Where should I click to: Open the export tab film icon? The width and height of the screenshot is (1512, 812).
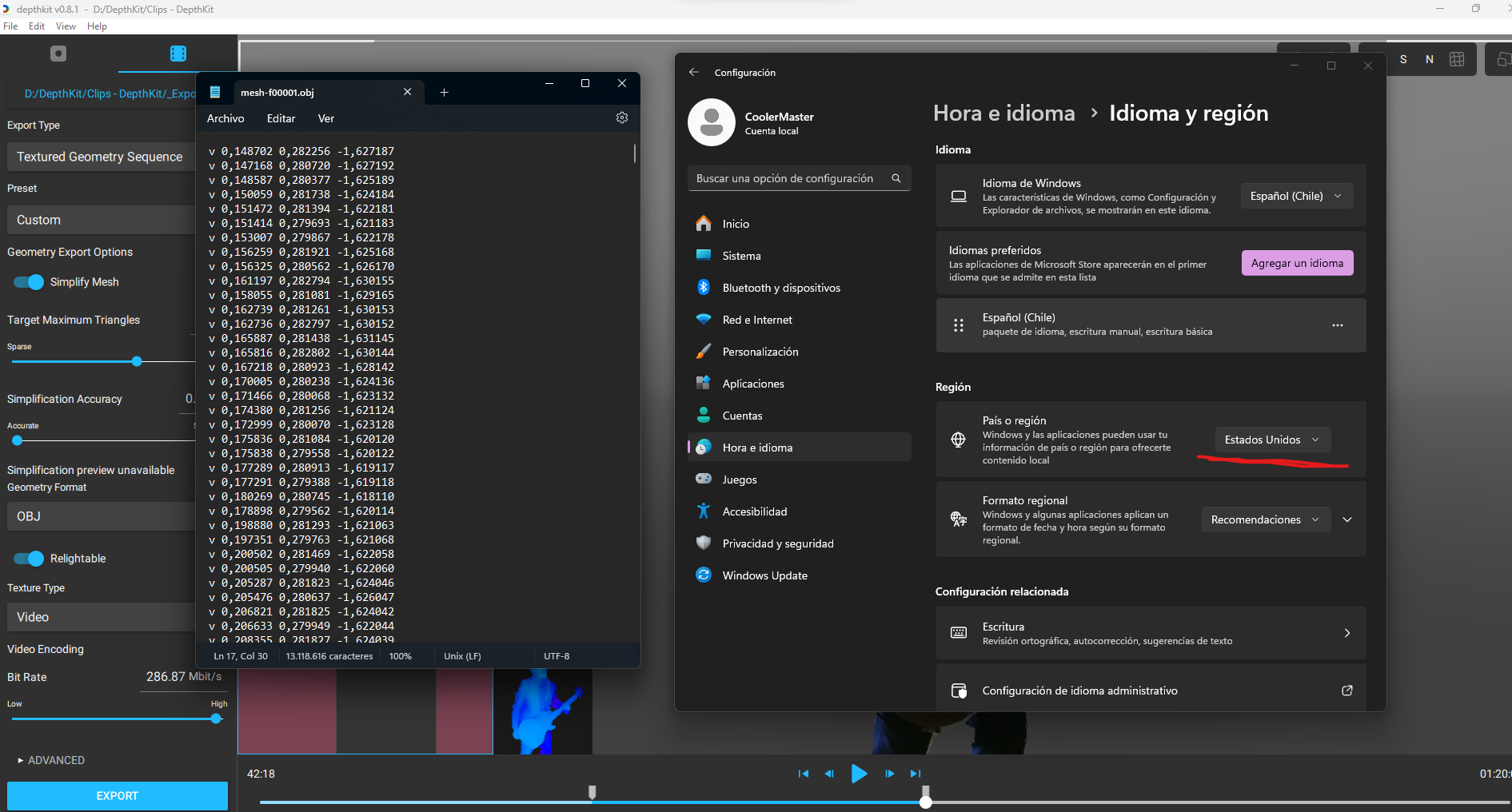[x=178, y=54]
